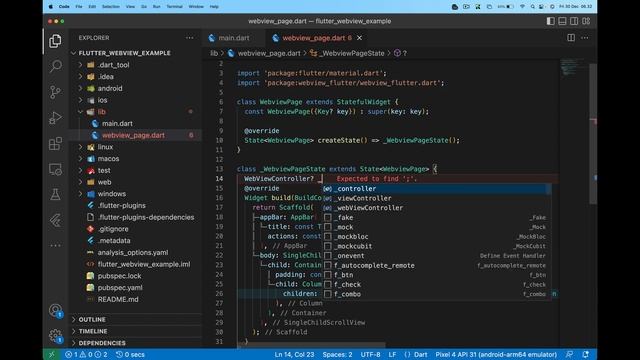Viewport: 640px width, 360px height.
Task: Open the Run and Debug view
Action: pyautogui.click(x=56, y=118)
